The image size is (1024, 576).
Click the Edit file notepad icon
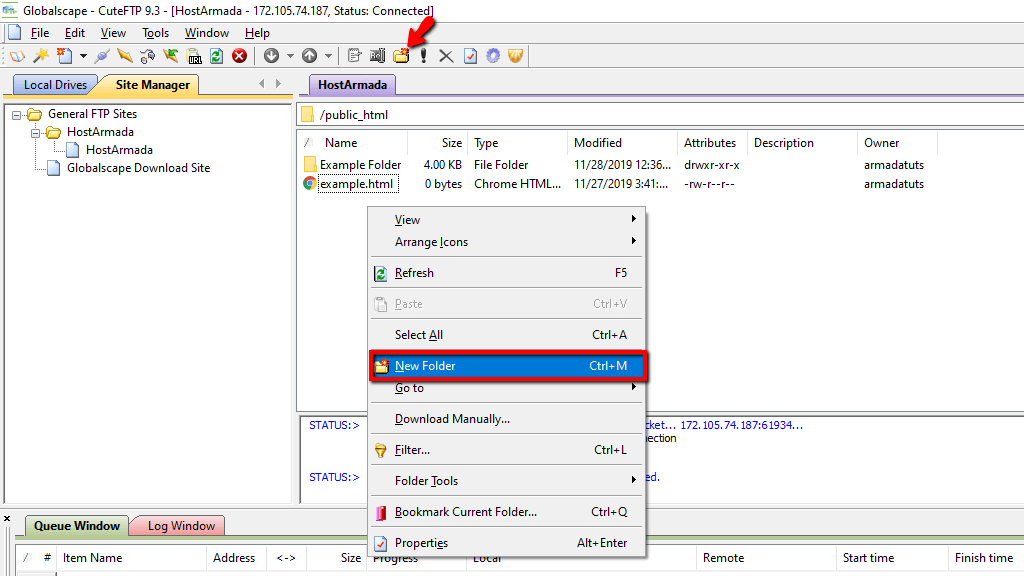click(354, 56)
